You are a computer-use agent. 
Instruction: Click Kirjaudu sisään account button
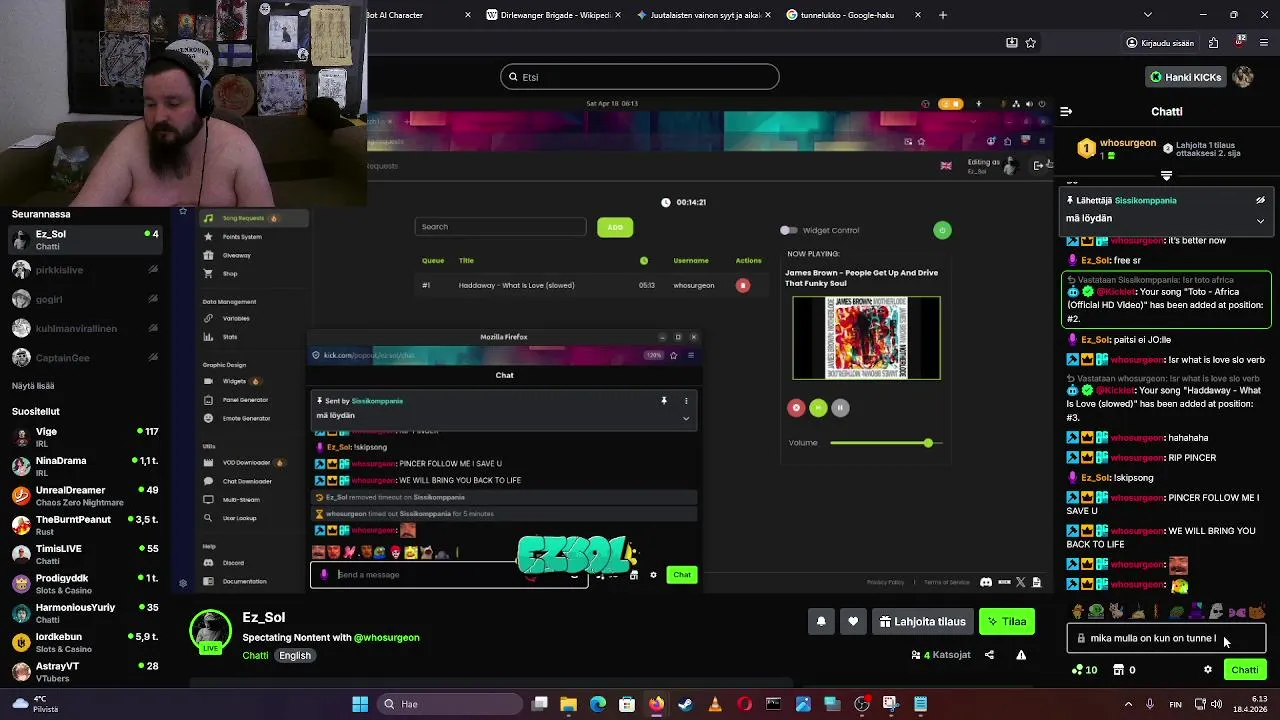coord(1160,43)
